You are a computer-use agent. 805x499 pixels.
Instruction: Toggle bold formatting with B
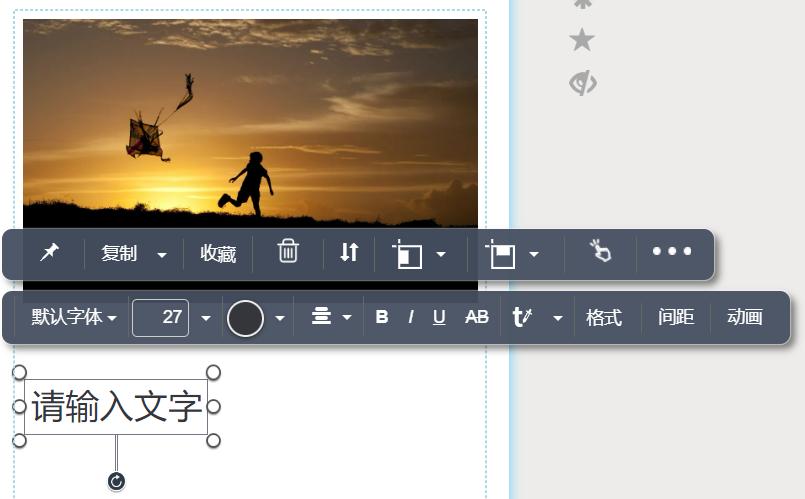pos(381,317)
